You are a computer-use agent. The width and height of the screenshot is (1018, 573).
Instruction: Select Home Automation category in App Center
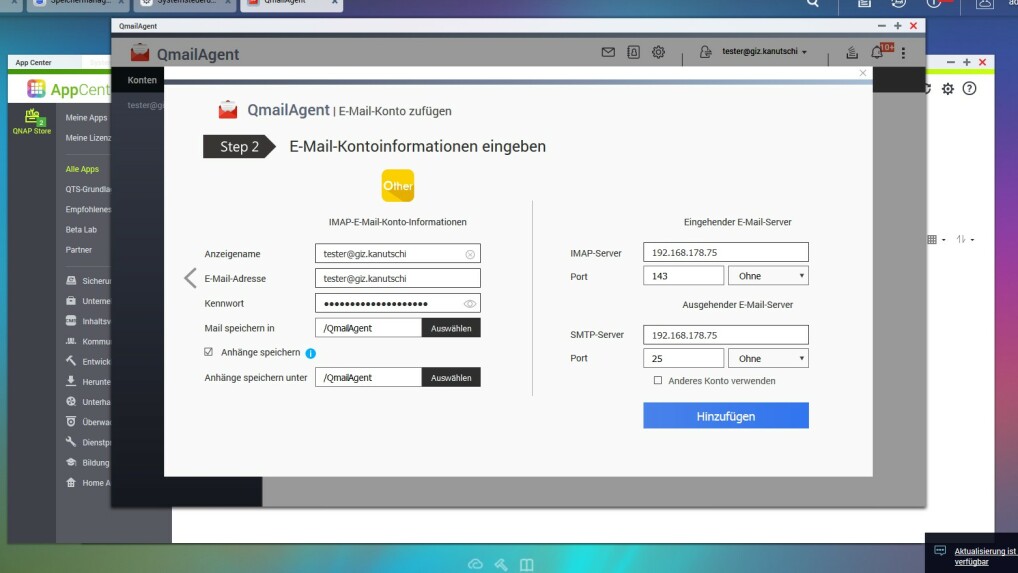(x=88, y=483)
